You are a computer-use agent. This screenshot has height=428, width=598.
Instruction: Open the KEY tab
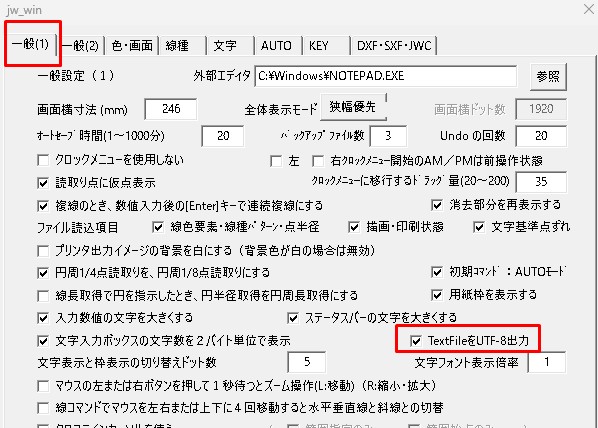point(326,46)
